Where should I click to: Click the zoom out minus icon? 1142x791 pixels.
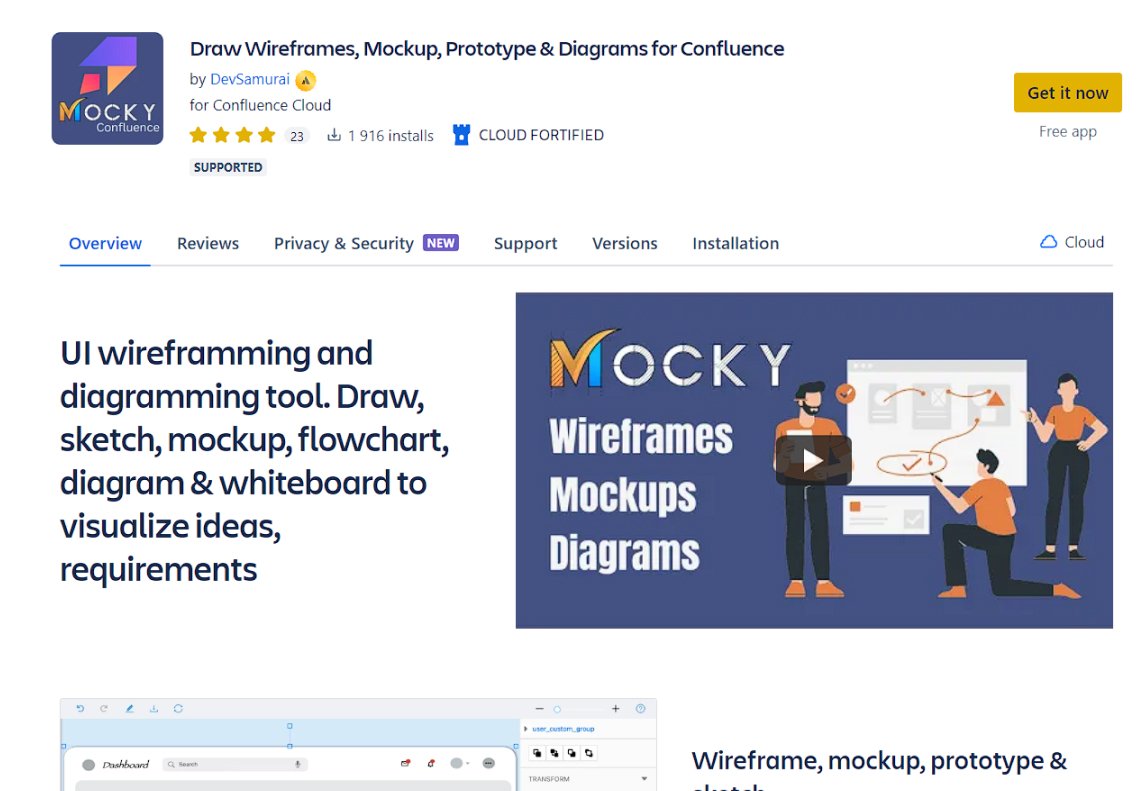(539, 709)
